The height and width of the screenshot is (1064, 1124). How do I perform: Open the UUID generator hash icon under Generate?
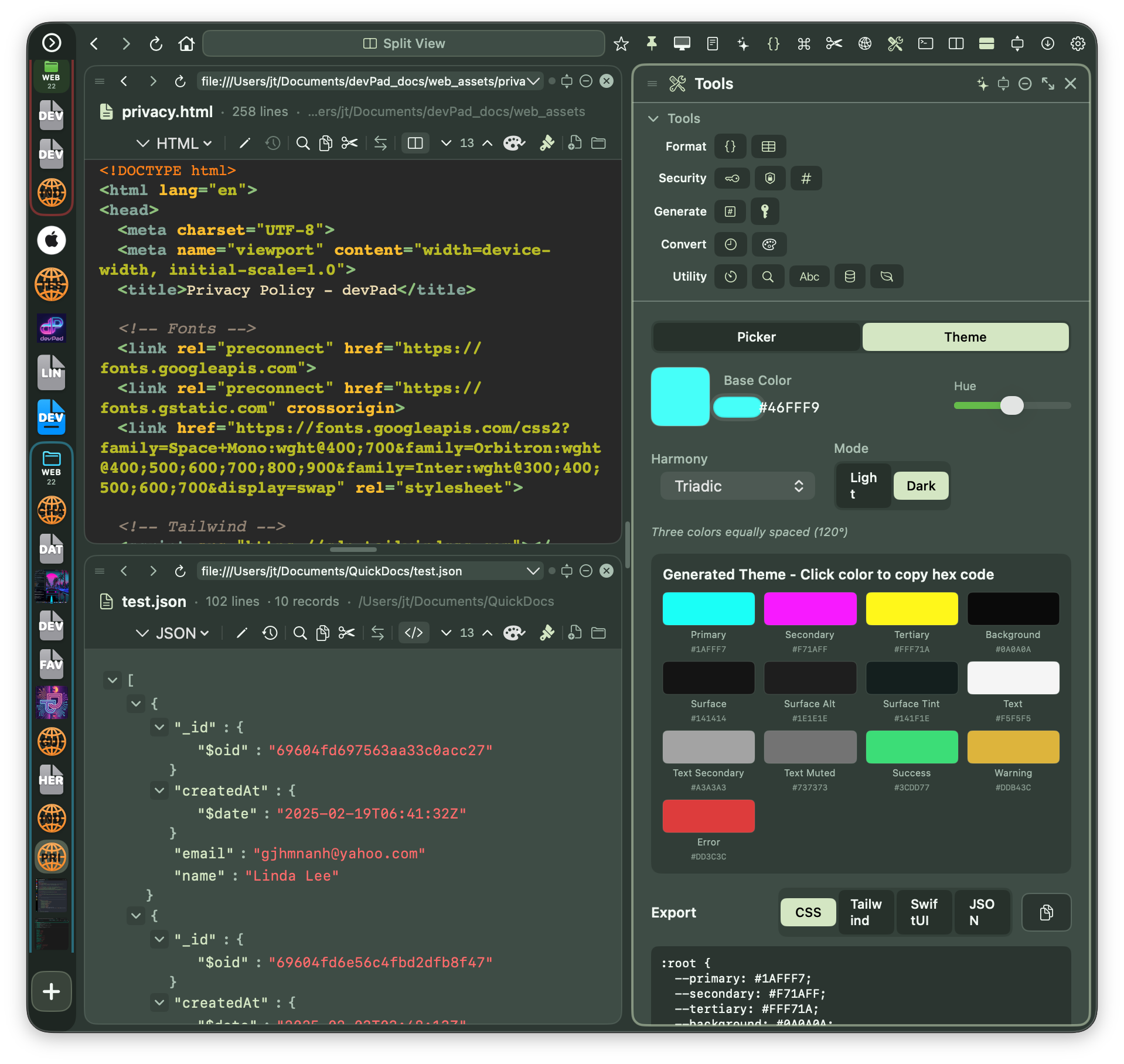click(x=730, y=212)
